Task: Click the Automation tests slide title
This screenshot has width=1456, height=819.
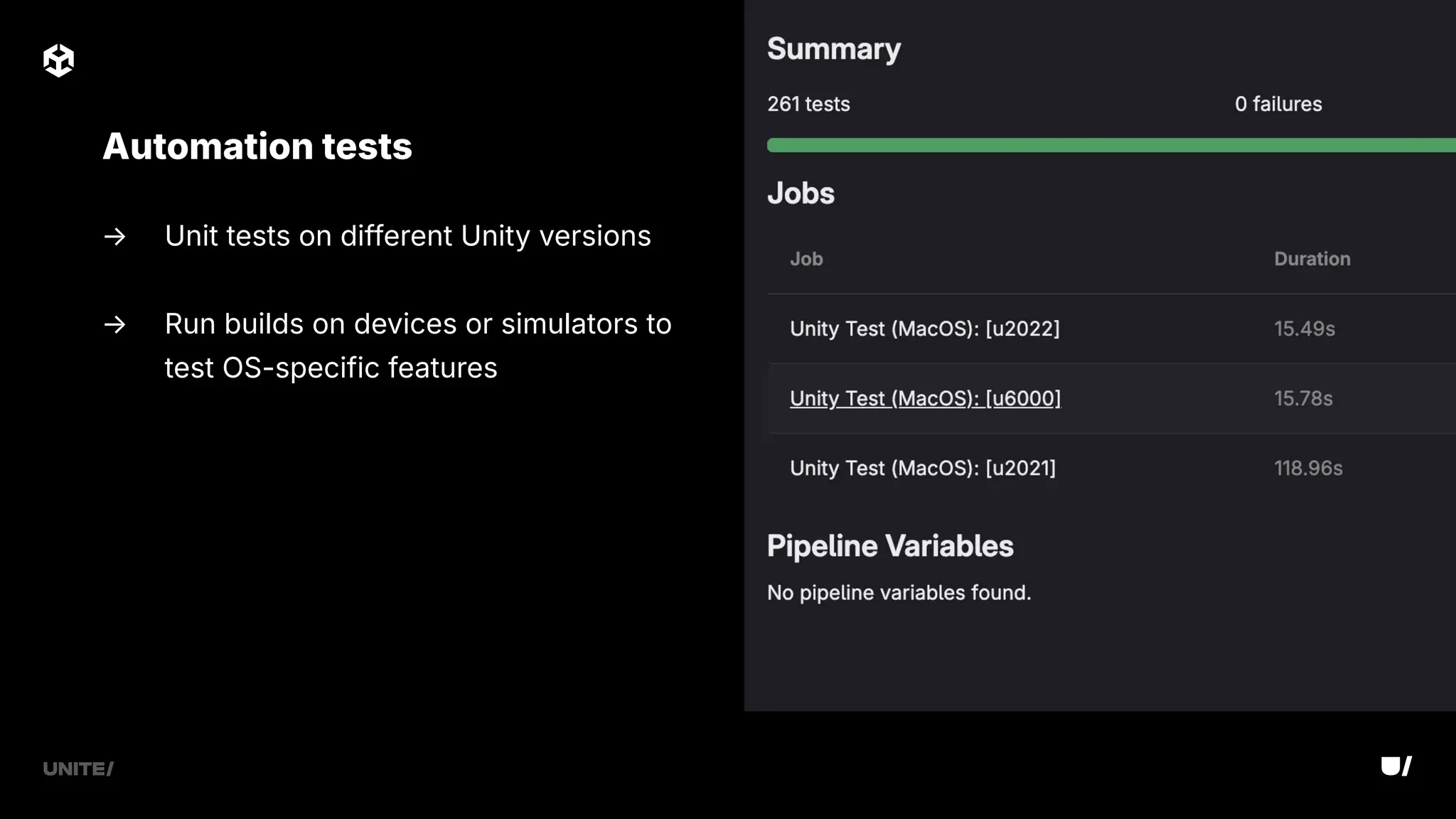Action: [x=257, y=146]
